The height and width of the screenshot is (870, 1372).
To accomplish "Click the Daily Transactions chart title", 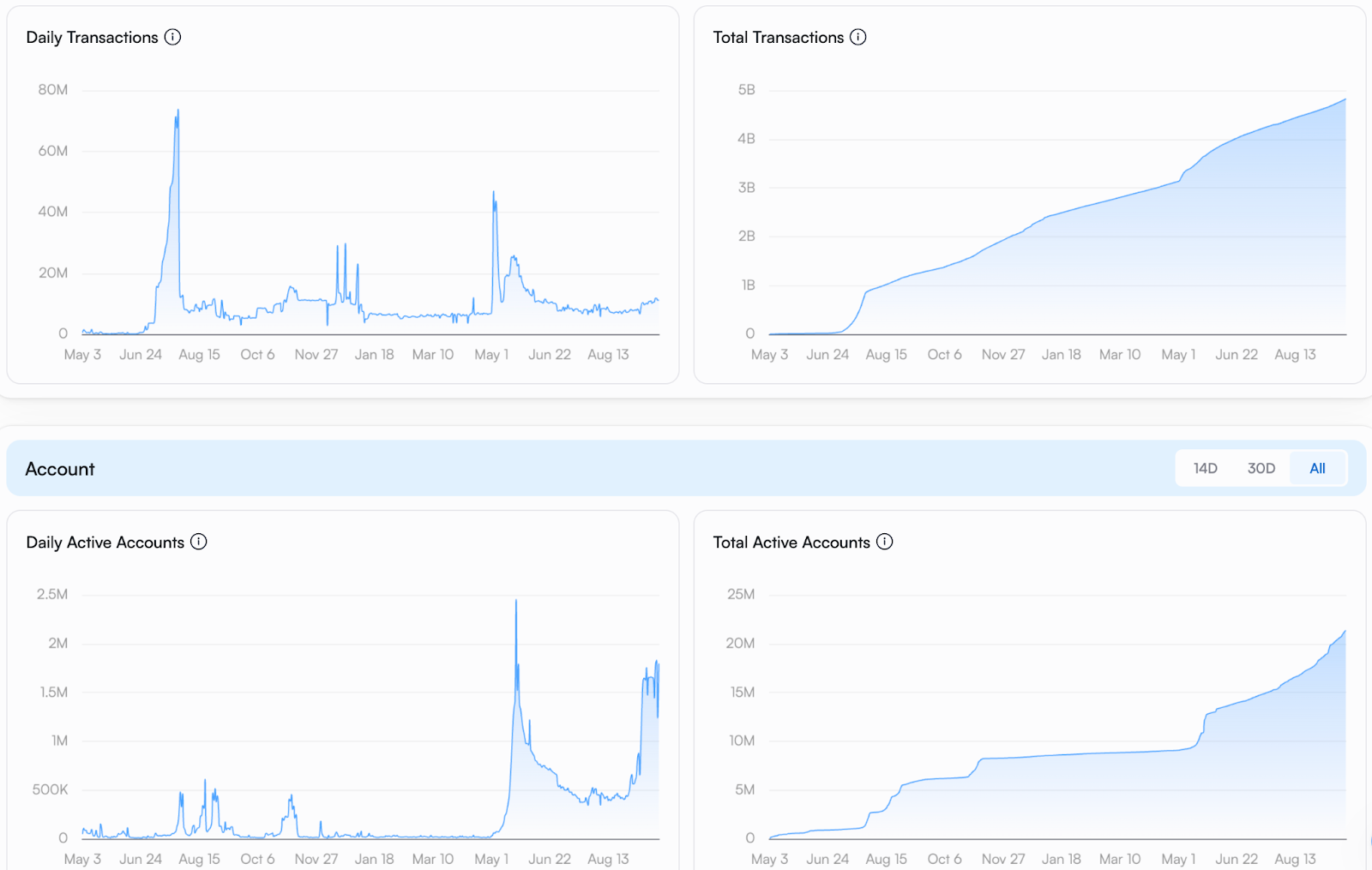I will pyautogui.click(x=92, y=38).
